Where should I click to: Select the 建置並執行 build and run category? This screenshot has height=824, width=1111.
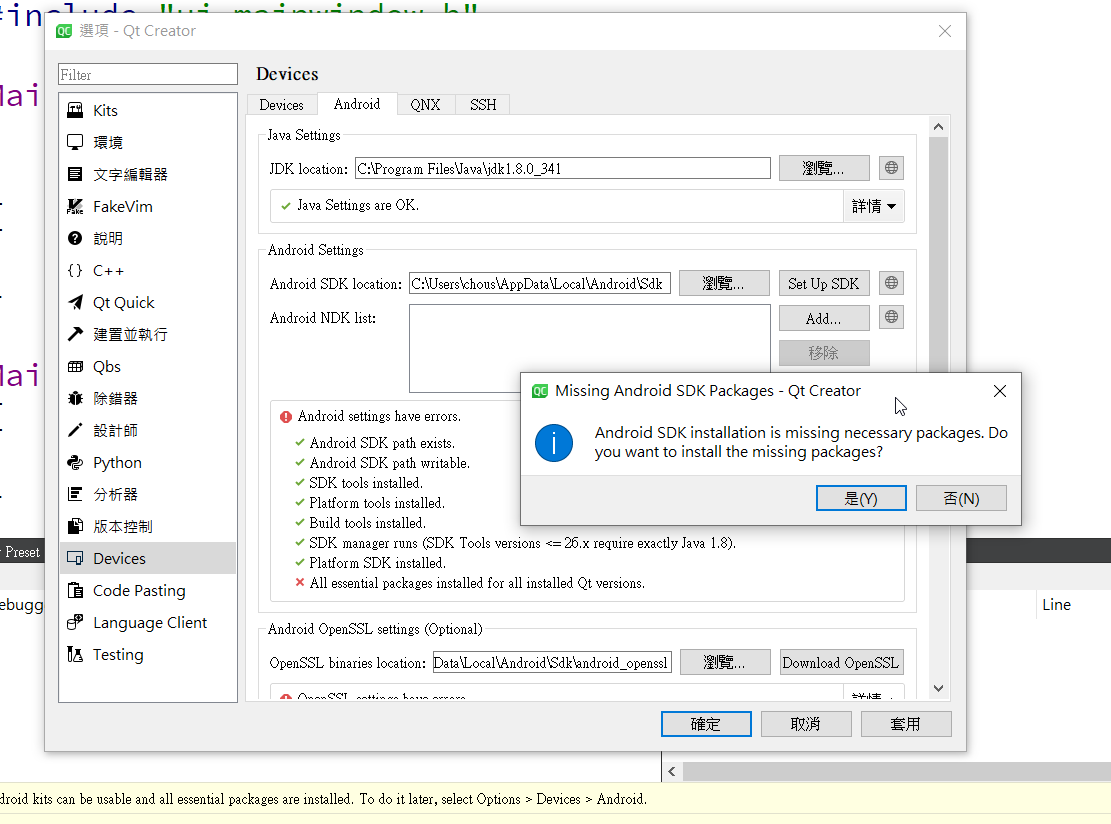[x=147, y=334]
